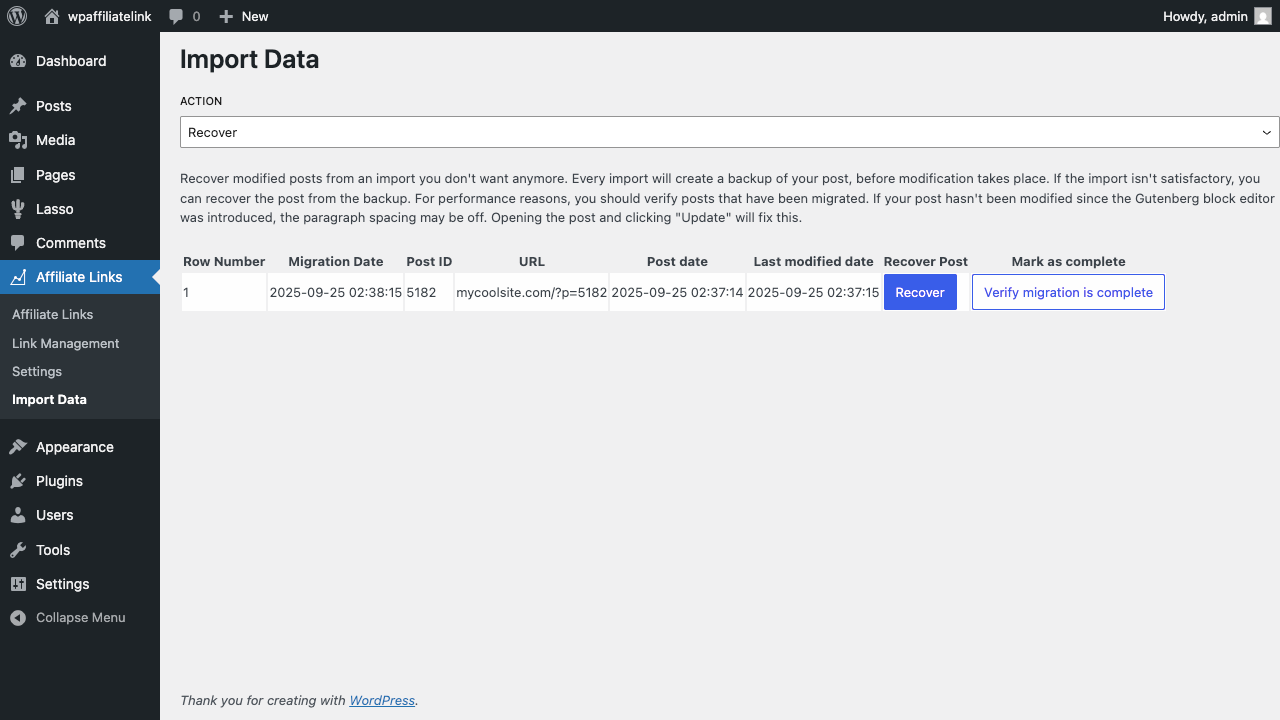Viewport: 1280px width, 720px height.
Task: Select the Import Data submenu item
Action: [x=49, y=399]
